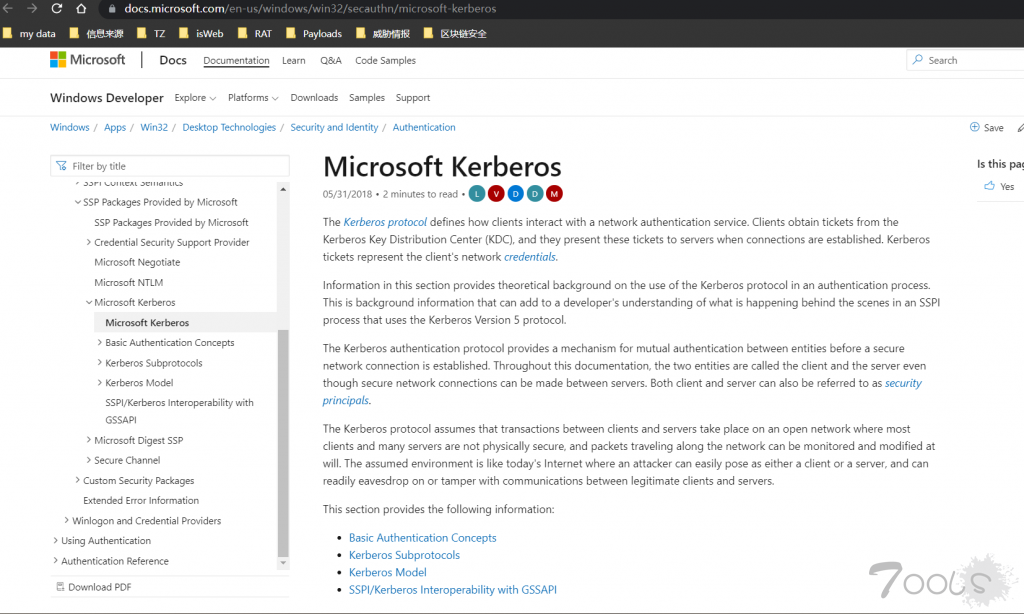Select Microsoft Negotiate in sidebar tree
The height and width of the screenshot is (614, 1024).
(x=137, y=262)
